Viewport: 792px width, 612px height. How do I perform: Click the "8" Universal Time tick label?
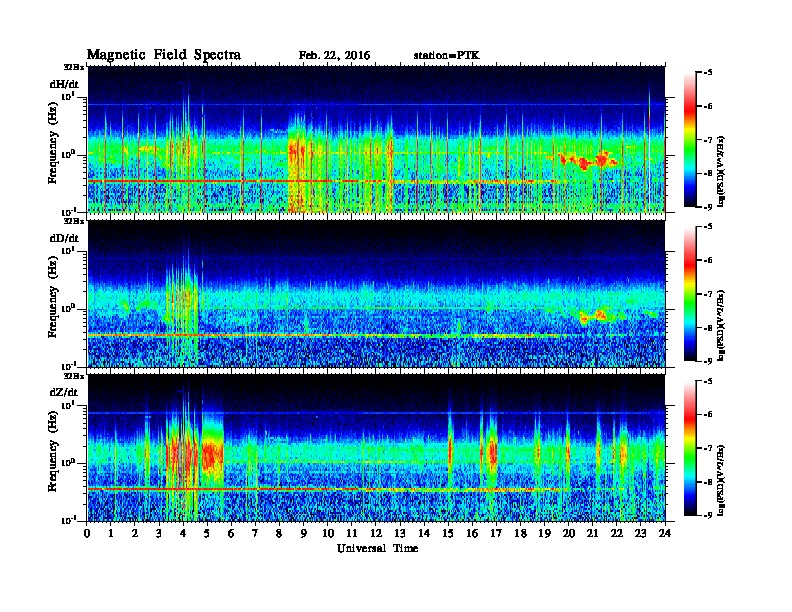[279, 533]
